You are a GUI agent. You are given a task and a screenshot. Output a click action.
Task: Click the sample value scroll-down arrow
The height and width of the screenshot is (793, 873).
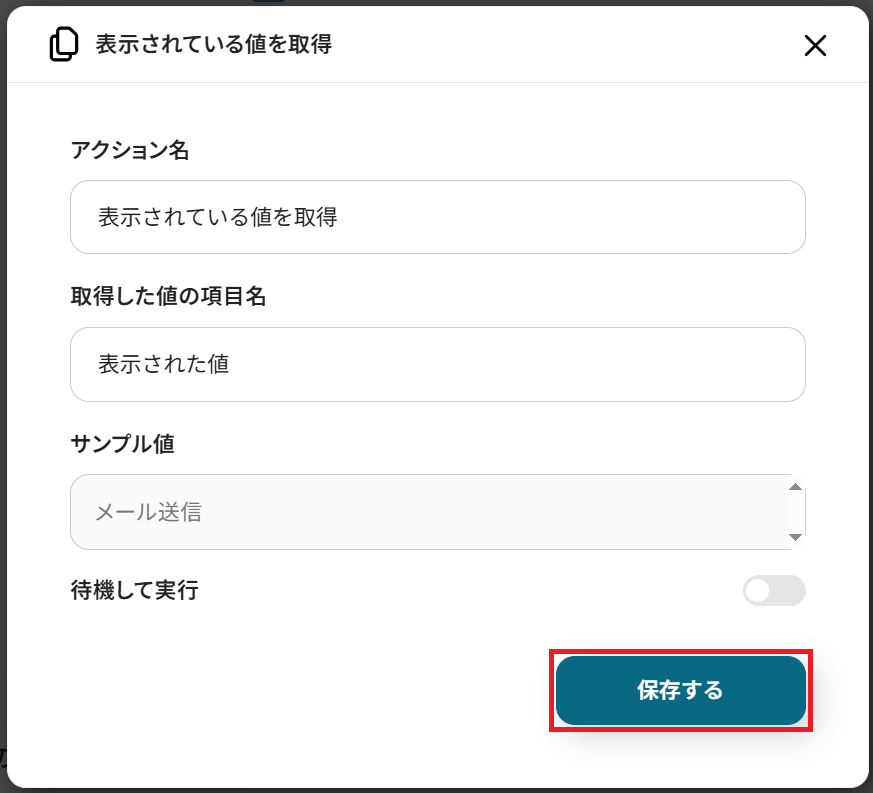point(795,537)
